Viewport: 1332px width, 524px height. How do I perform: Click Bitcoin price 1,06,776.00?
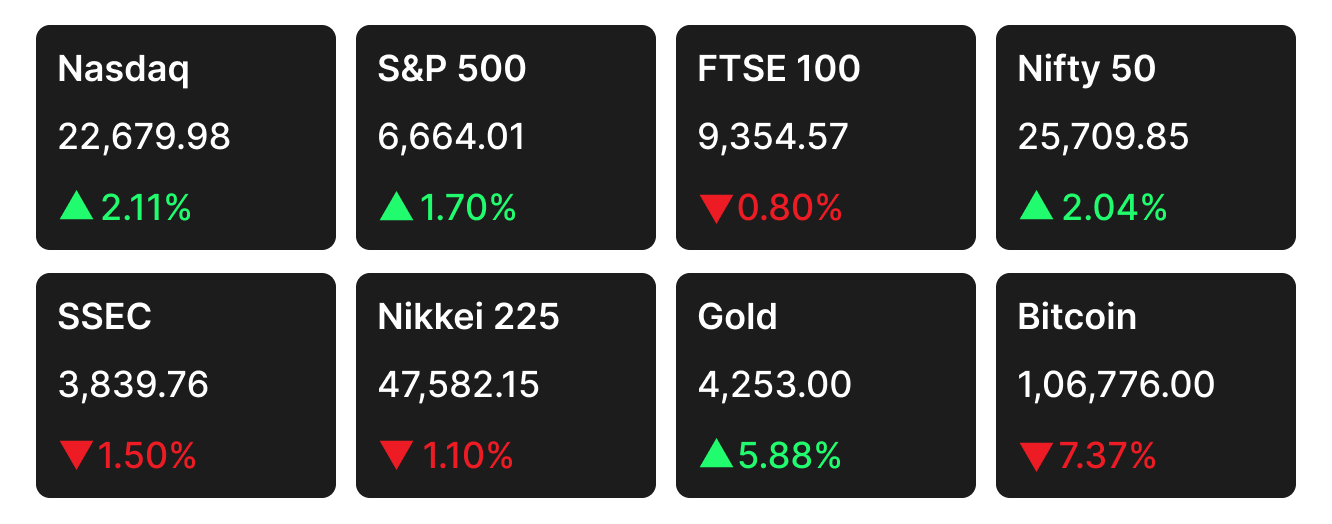(x=1117, y=385)
